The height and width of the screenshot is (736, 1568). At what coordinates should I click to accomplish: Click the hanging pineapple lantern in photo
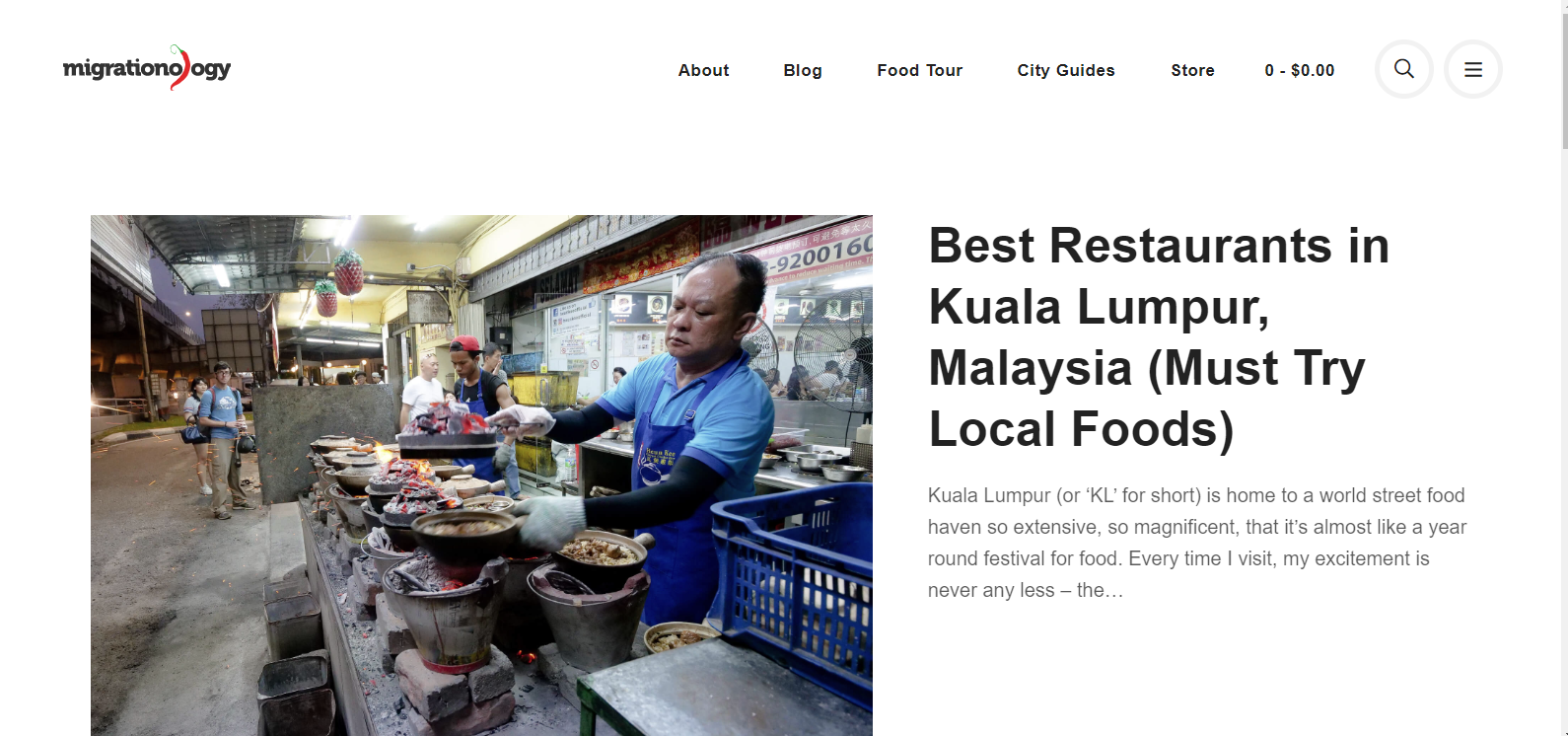coord(348,272)
